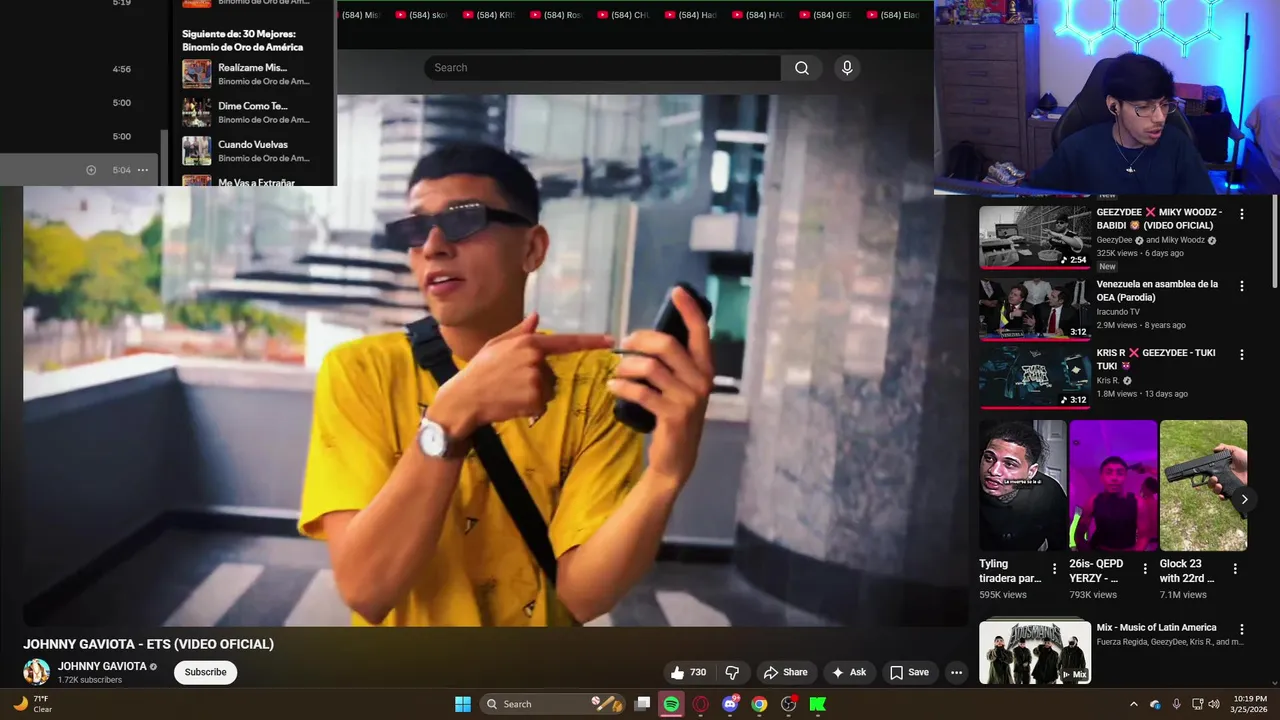Switch to the (584) sko tab
Screen dimensions: 1280x720
(x=420, y=15)
